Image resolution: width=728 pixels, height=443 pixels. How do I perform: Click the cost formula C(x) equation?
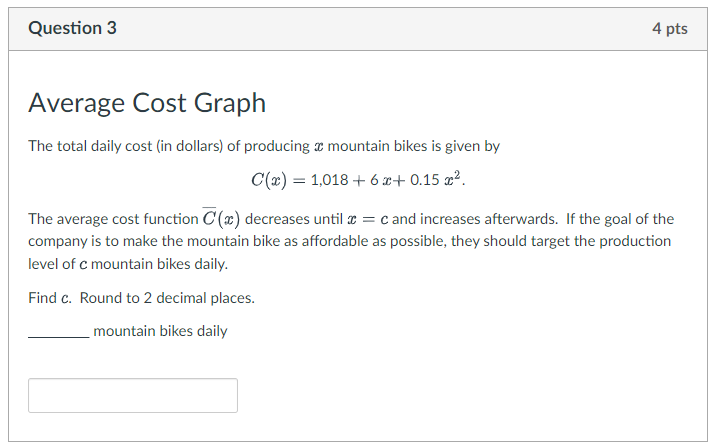click(x=358, y=179)
